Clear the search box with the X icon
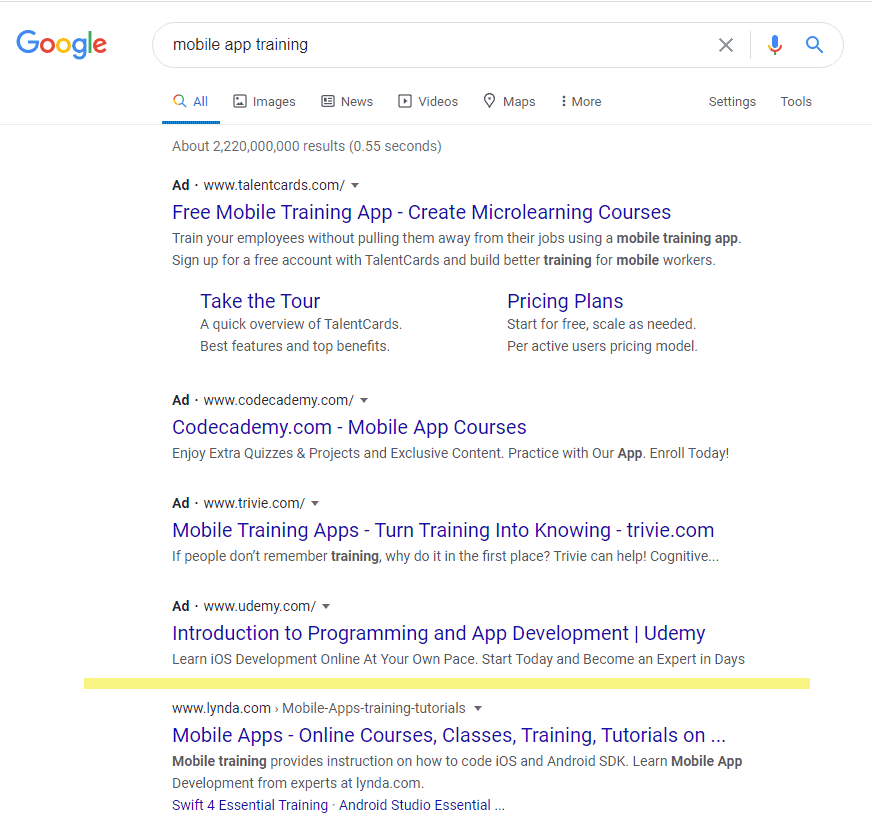This screenshot has width=872, height=833. point(726,45)
